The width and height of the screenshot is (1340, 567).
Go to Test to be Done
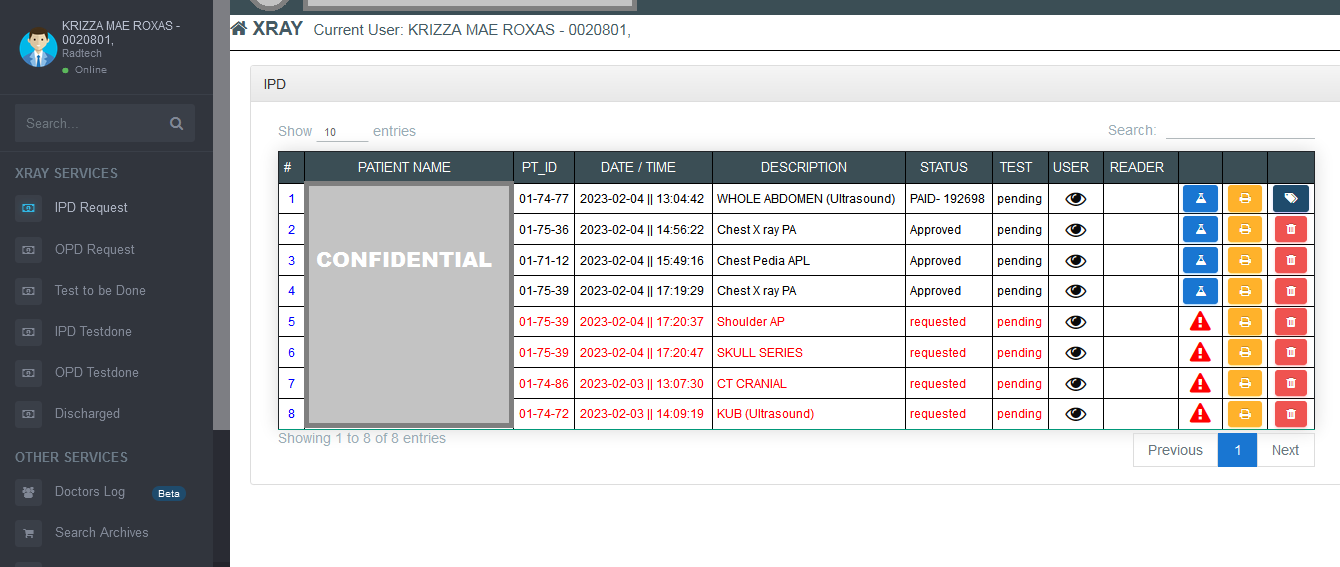point(100,290)
